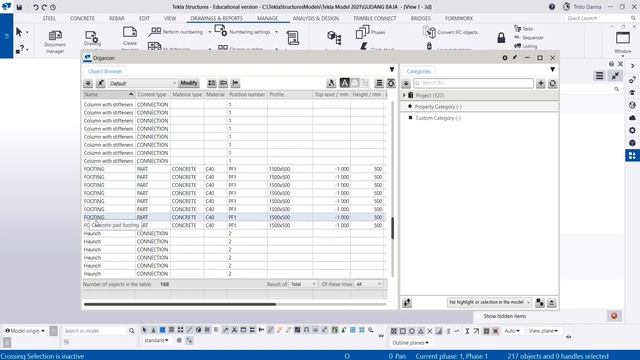Open the Categories tab
This screenshot has height=360, width=640.
(x=418, y=71)
